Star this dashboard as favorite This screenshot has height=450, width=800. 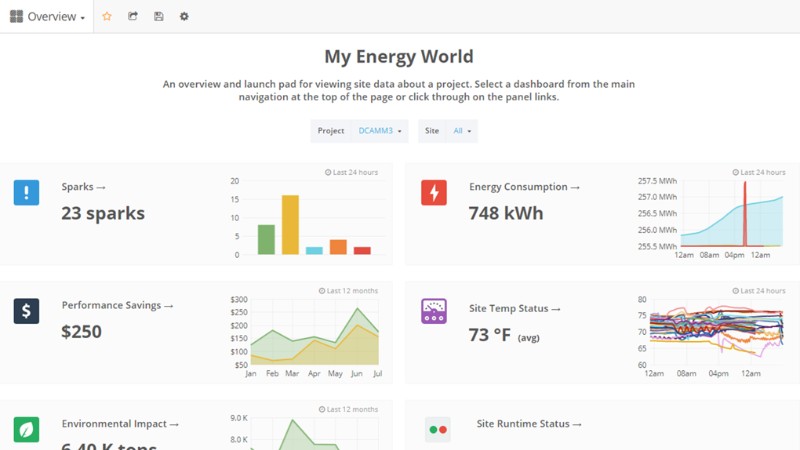[107, 16]
